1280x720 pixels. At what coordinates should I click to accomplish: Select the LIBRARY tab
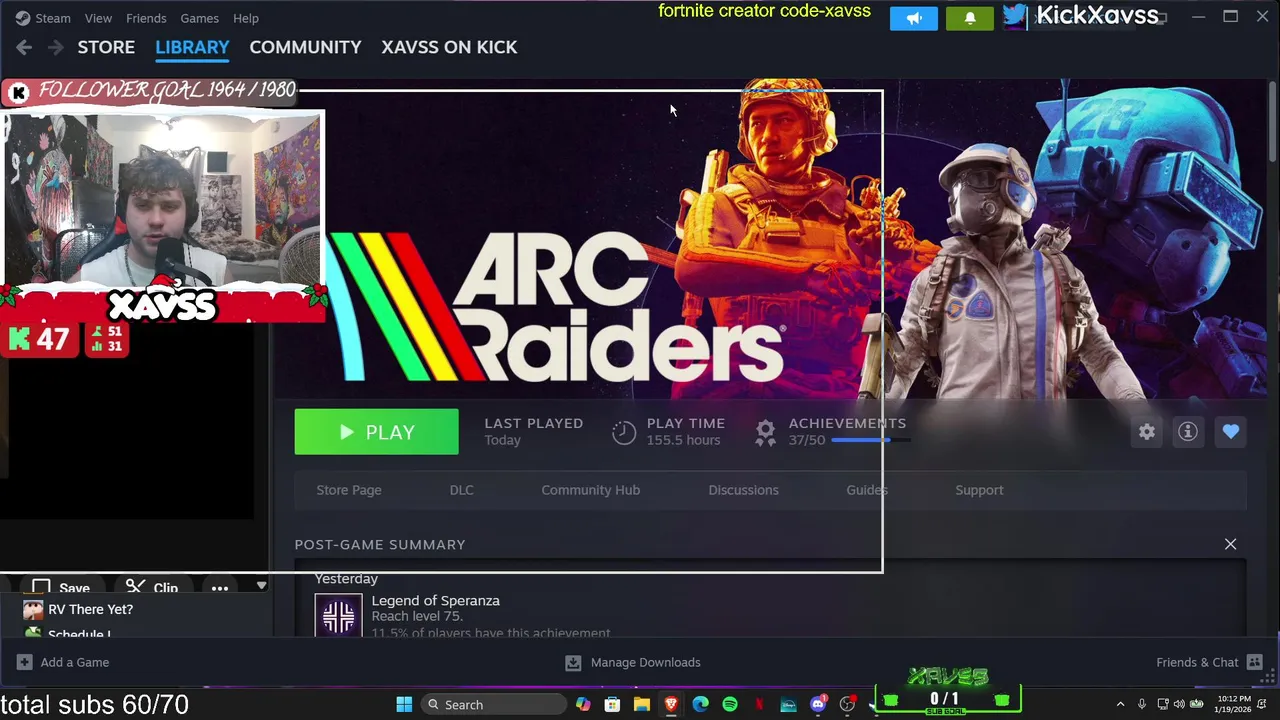pos(192,47)
